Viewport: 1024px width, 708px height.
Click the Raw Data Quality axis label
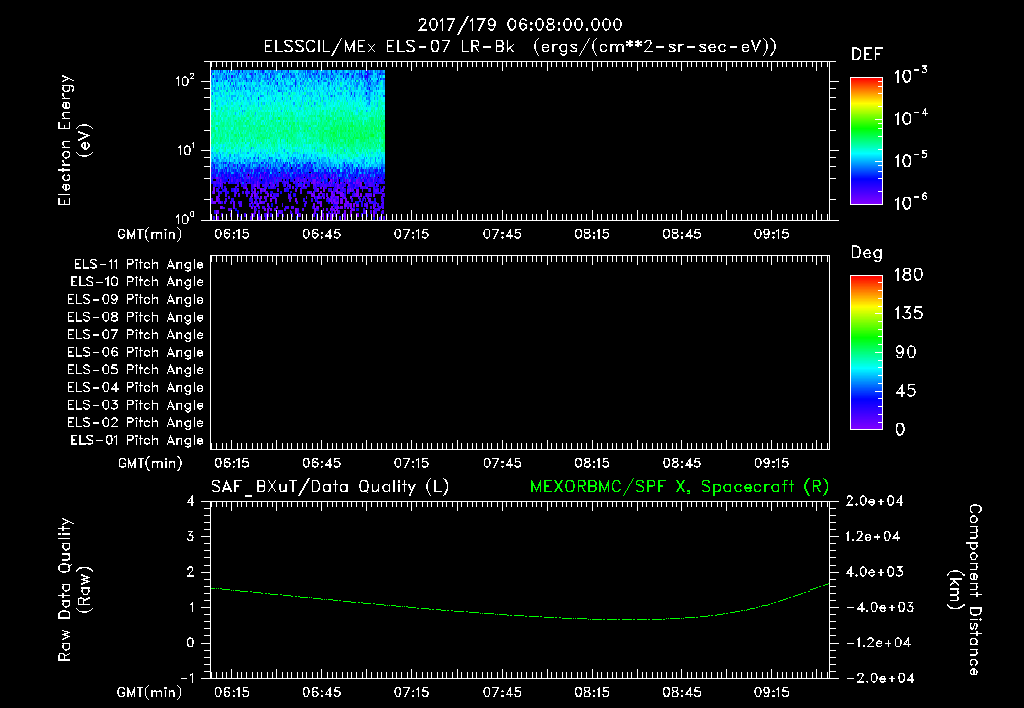(74, 590)
